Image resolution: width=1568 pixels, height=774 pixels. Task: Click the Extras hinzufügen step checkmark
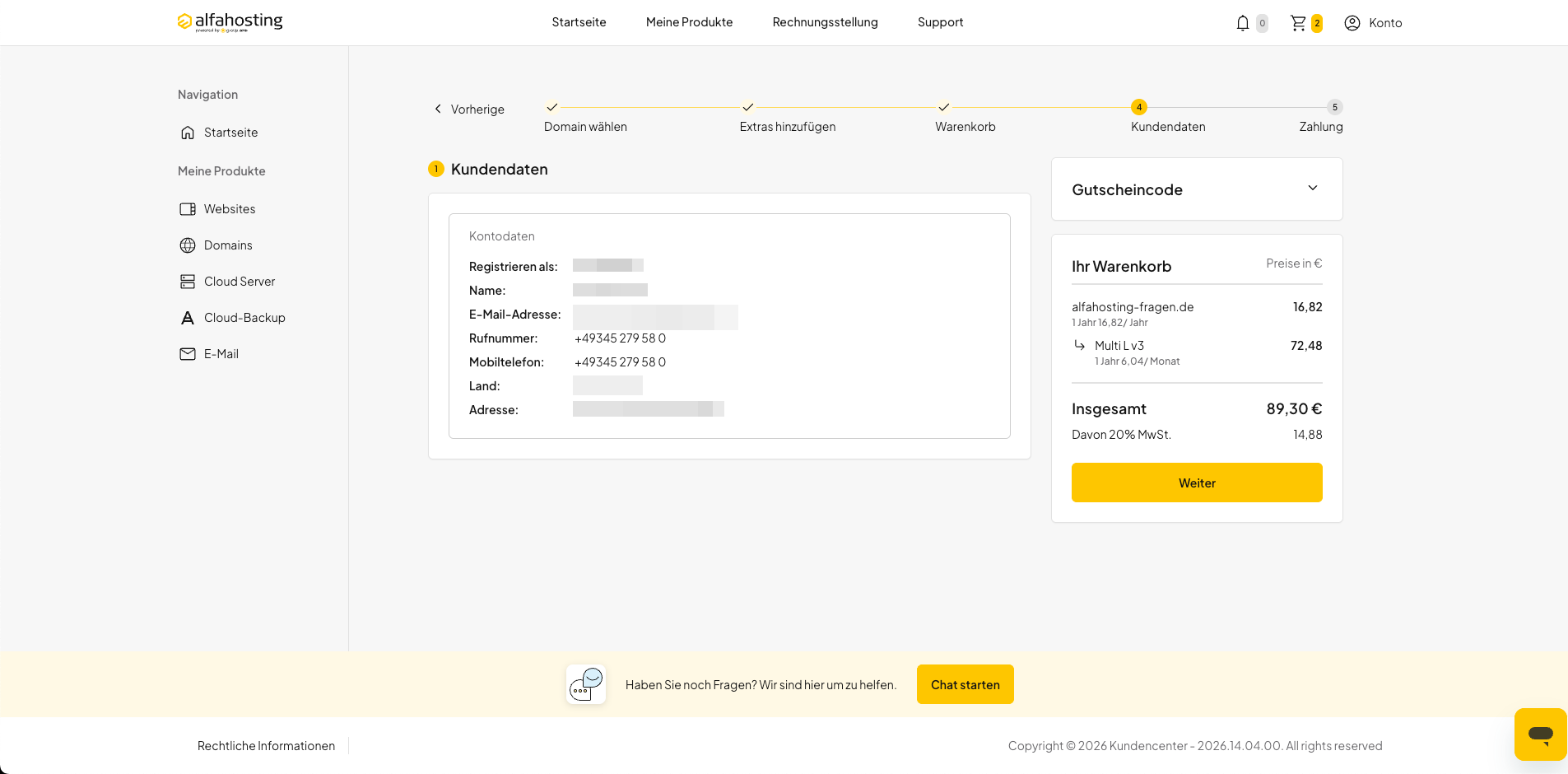(747, 107)
